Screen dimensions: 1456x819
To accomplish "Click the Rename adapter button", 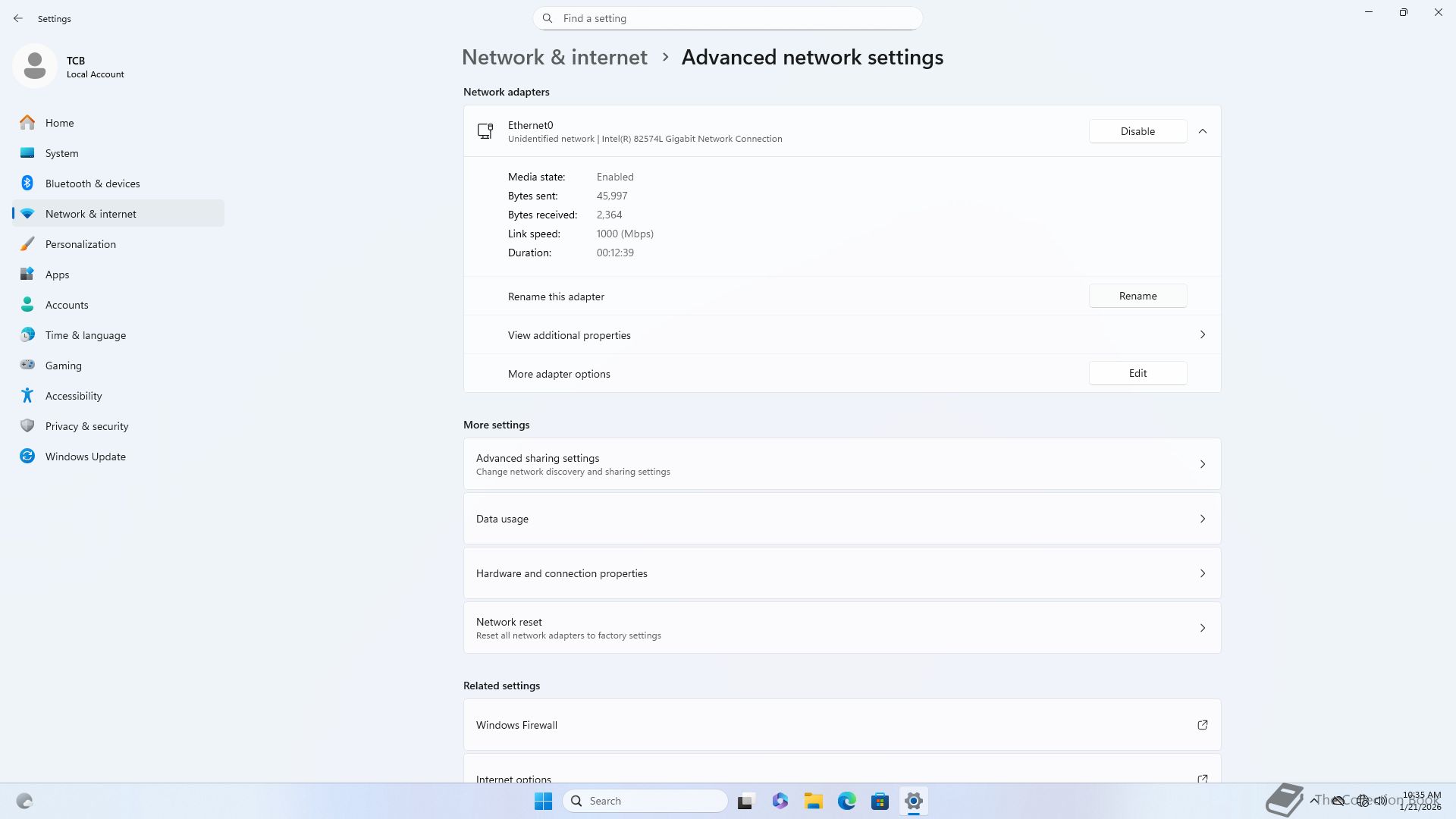I will (1137, 296).
